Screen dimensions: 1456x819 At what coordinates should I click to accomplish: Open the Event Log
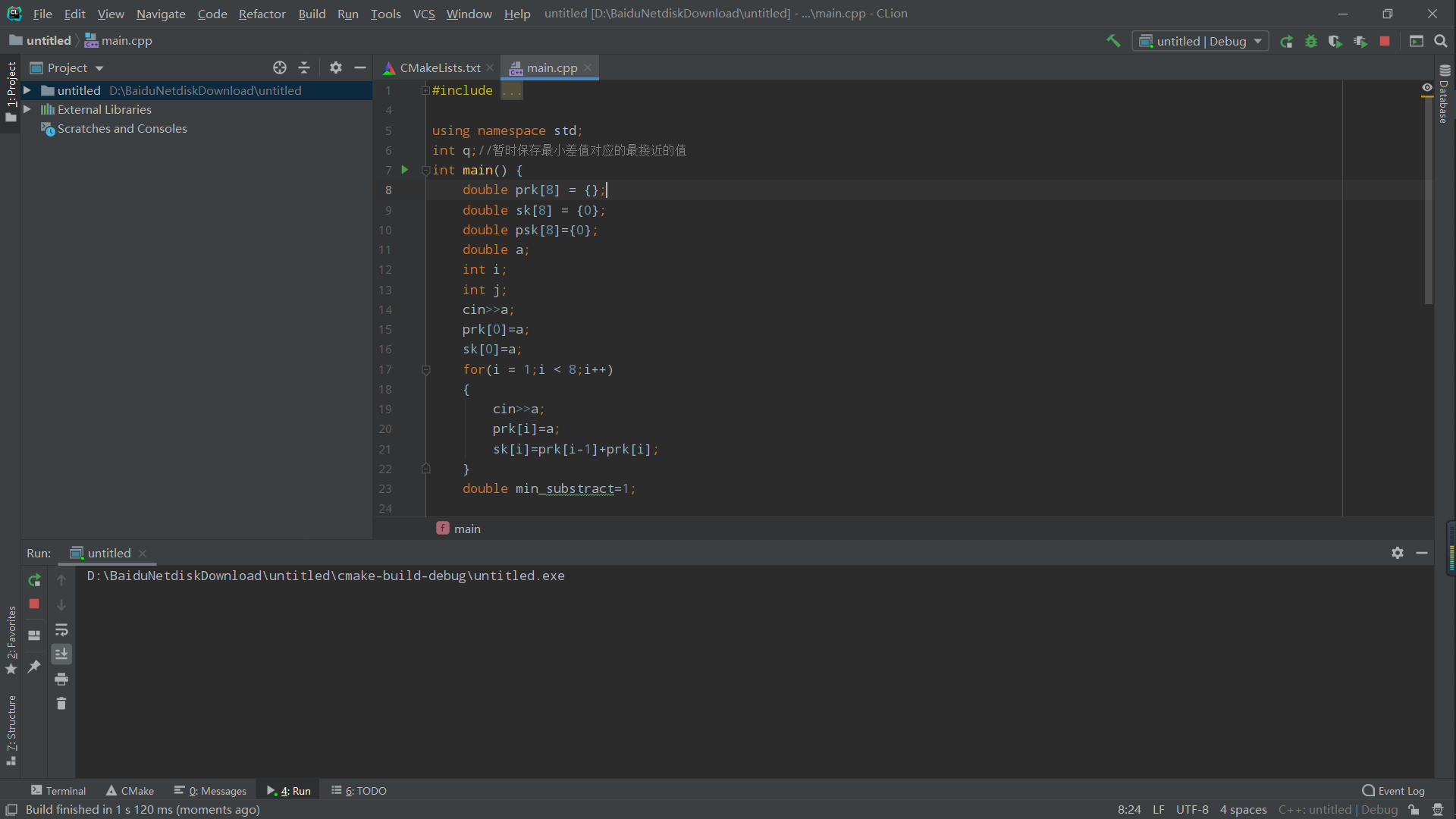click(1394, 790)
